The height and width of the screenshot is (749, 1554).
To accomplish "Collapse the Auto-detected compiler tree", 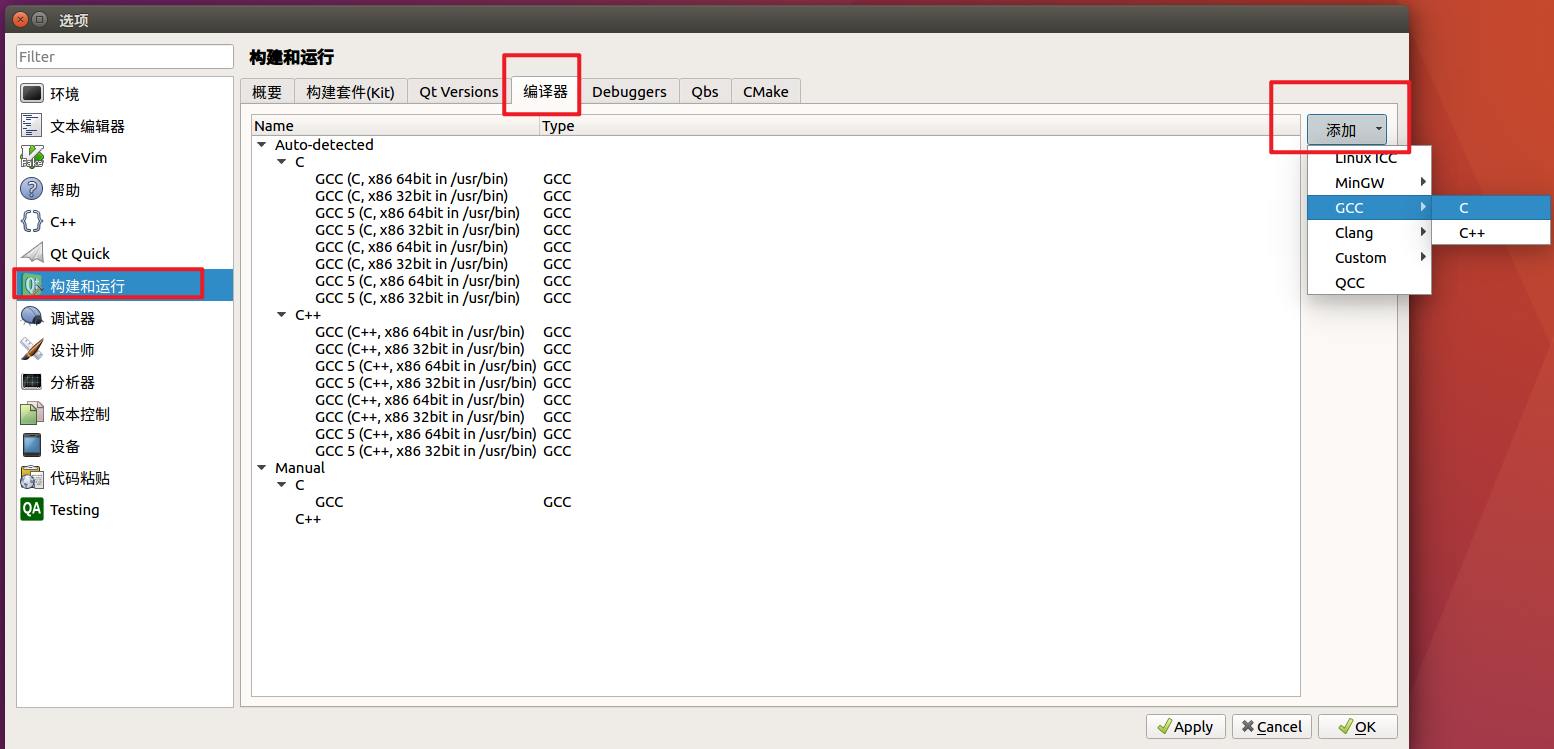I will coord(262,144).
